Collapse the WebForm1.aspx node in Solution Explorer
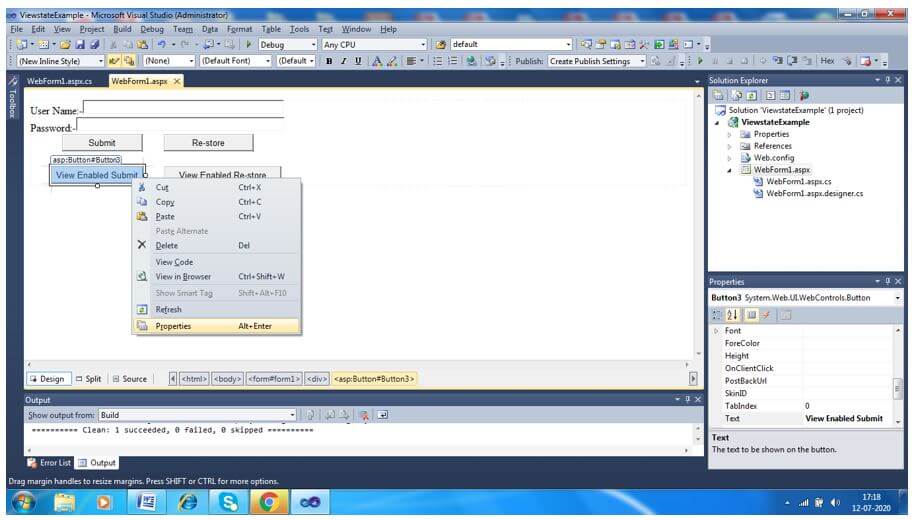This screenshot has width=915, height=520. click(x=729, y=170)
